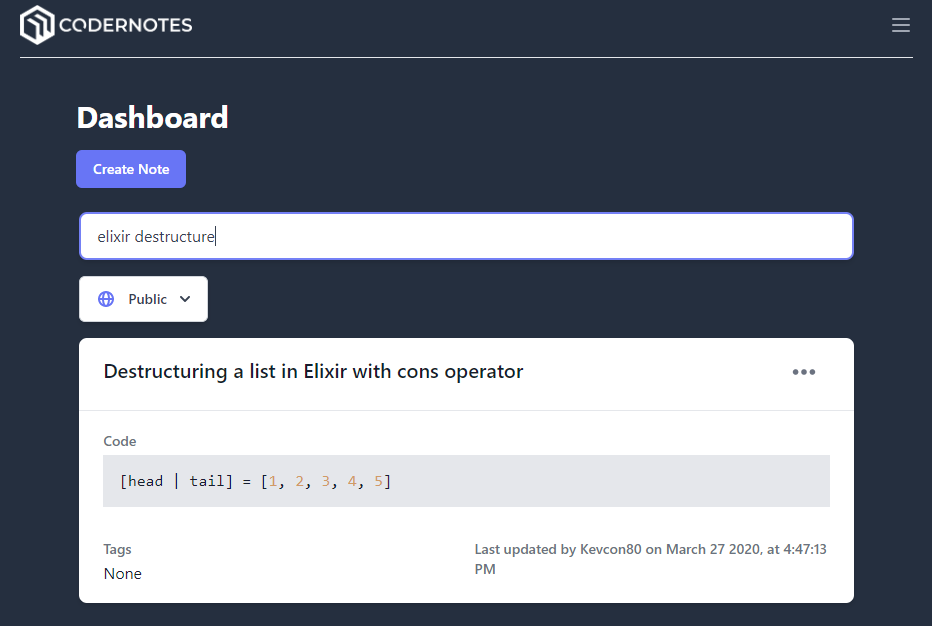Open the three-dot note options menu

pyautogui.click(x=804, y=372)
